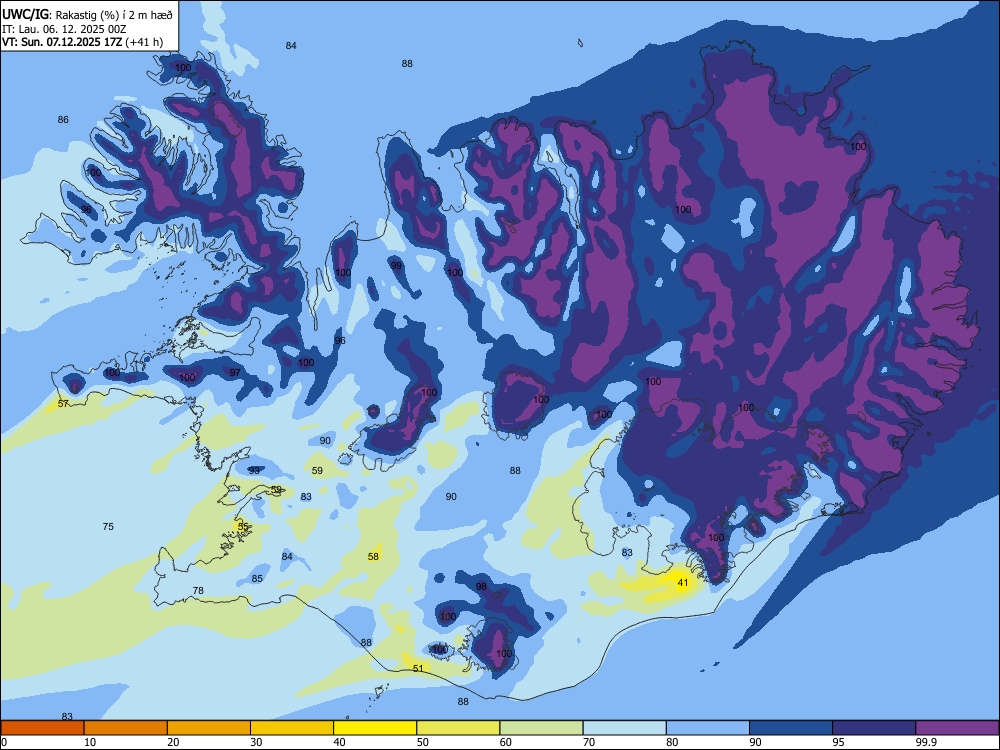
Task: Click the '99' value on the map
Action: coord(396,265)
